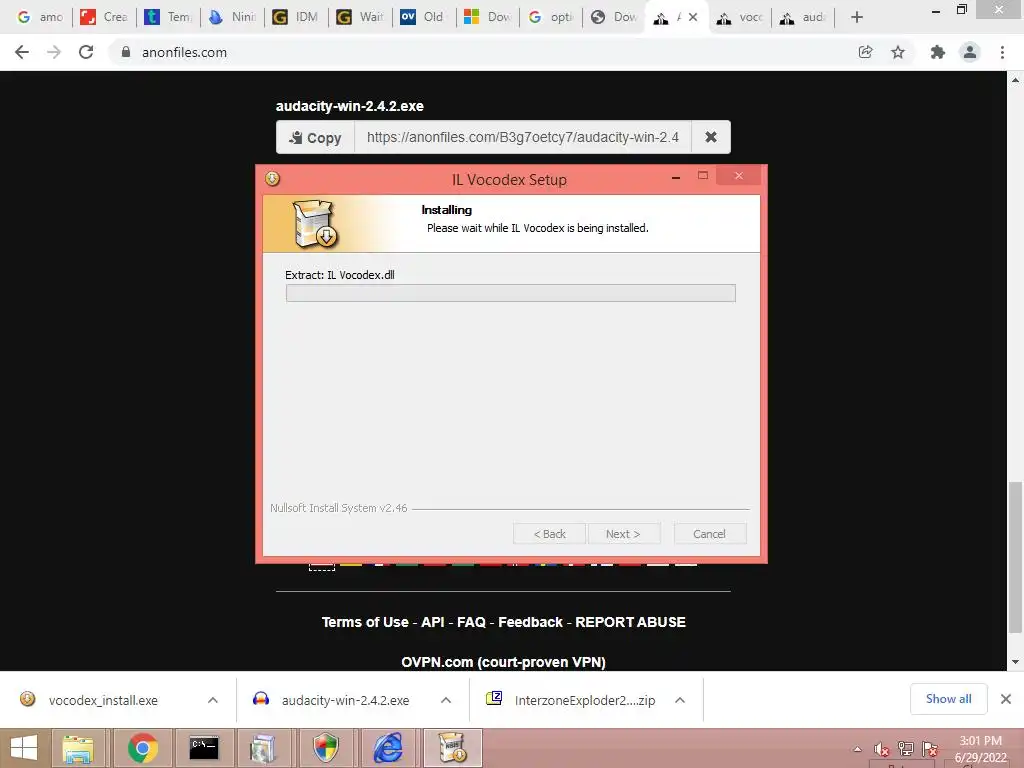Screen dimensions: 1024x768
Task: Open OVPN.com court-proven VPN link
Action: pos(503,662)
